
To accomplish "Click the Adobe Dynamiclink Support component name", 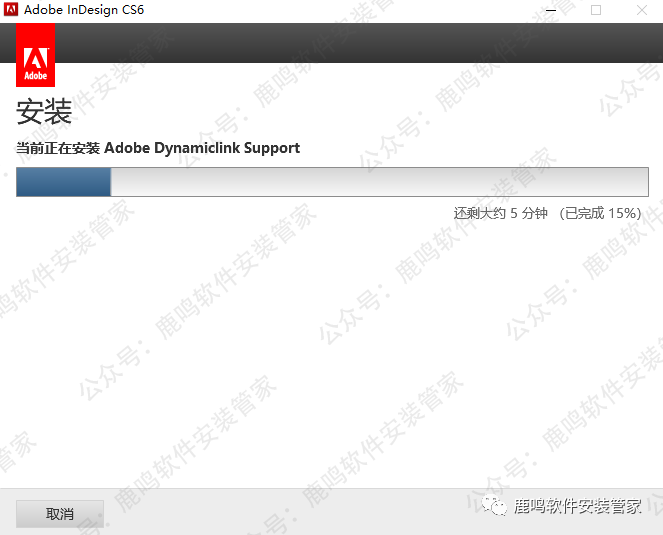I will [202, 148].
